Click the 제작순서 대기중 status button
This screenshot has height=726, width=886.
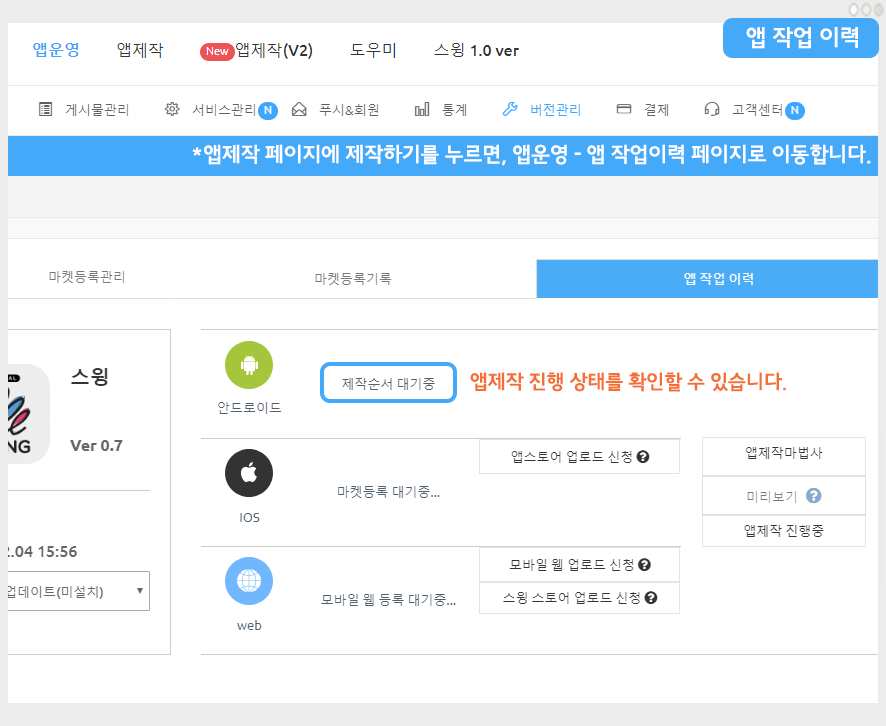[388, 383]
